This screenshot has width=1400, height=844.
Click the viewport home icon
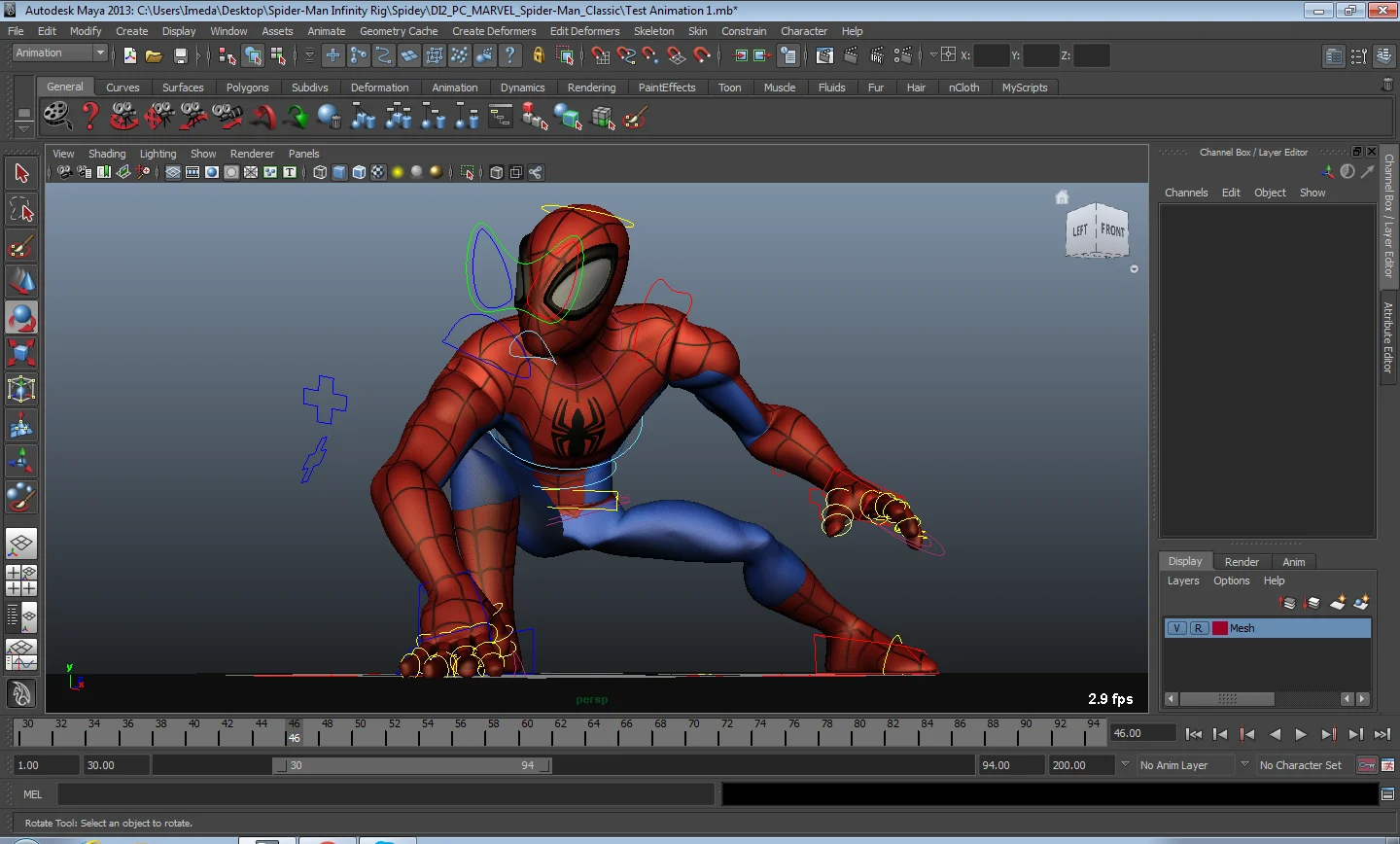1062,197
